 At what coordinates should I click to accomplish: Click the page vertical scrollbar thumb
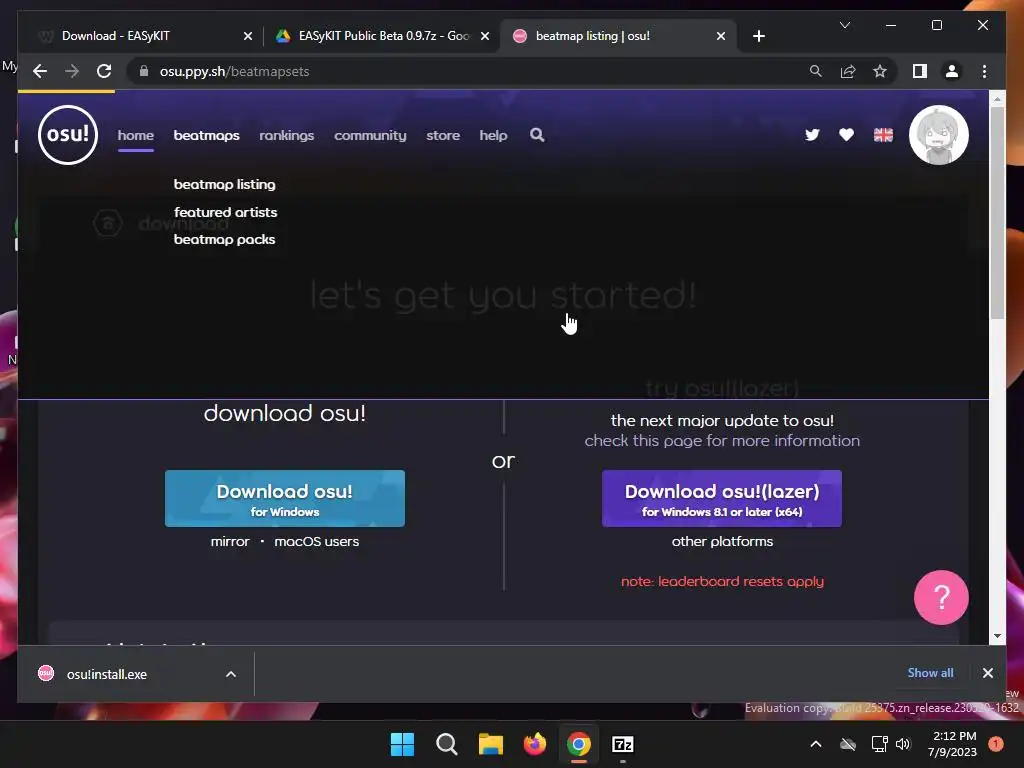coord(997,212)
